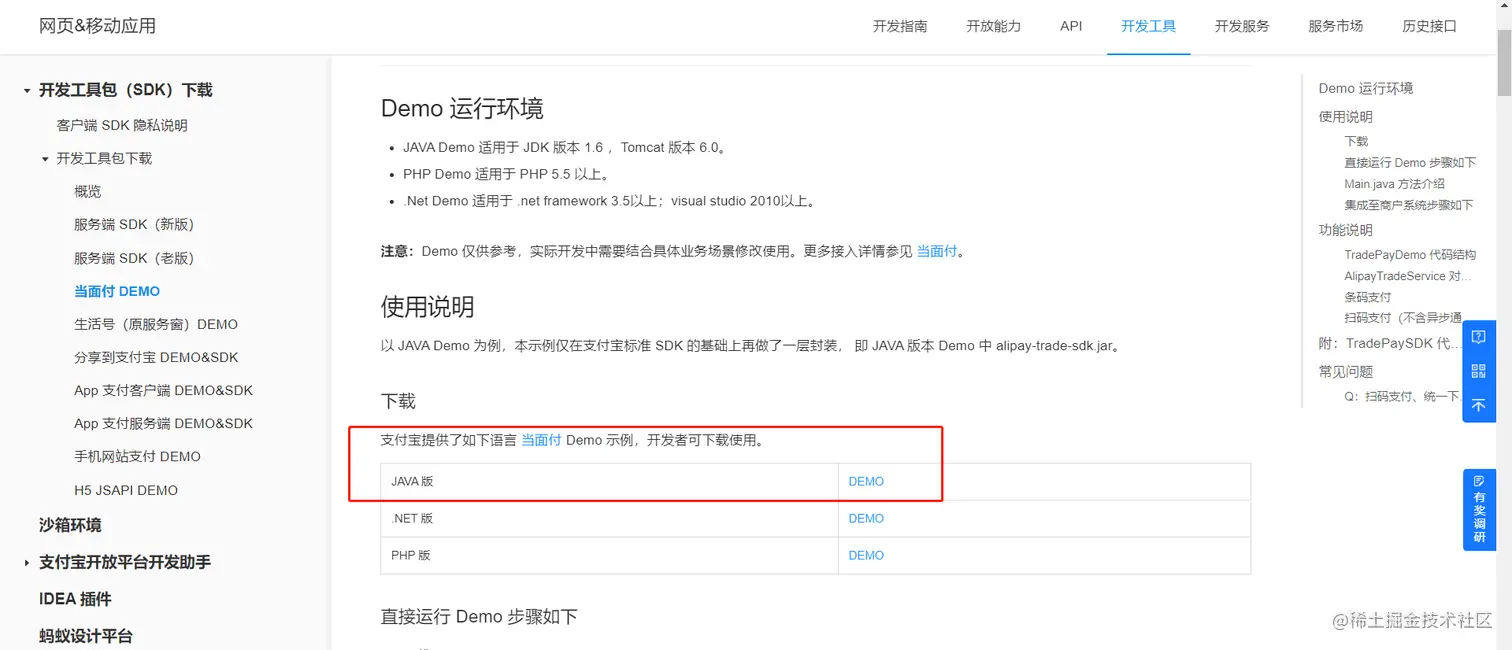
Task: Jump to Demo 运行环境 in page outline
Action: (x=1366, y=89)
